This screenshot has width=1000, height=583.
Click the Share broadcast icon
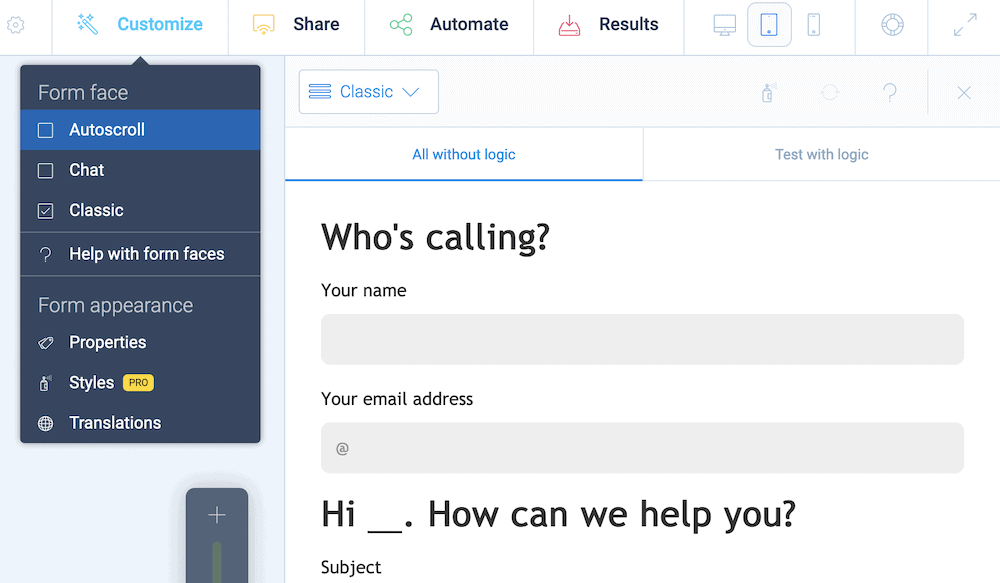pyautogui.click(x=263, y=24)
